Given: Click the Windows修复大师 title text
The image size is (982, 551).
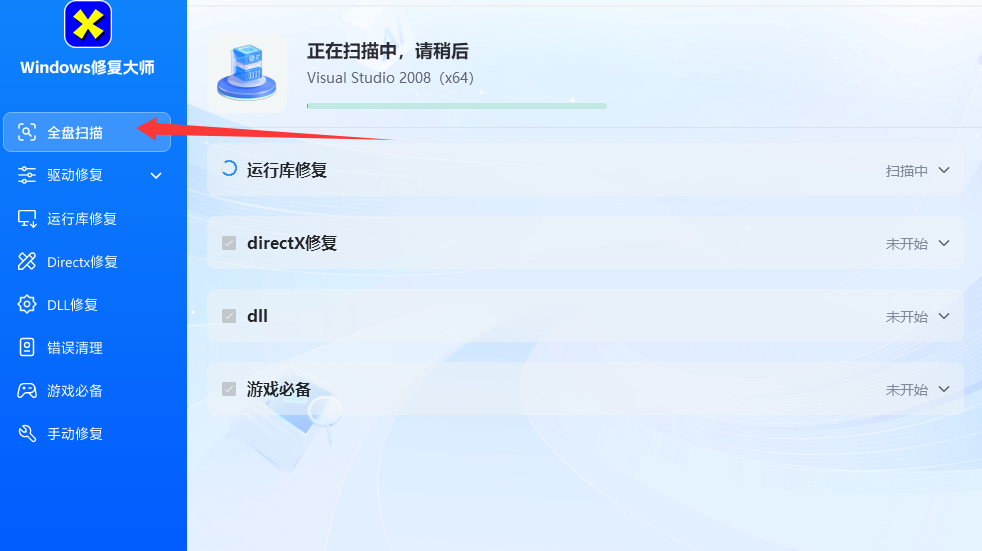Looking at the screenshot, I should point(88,68).
